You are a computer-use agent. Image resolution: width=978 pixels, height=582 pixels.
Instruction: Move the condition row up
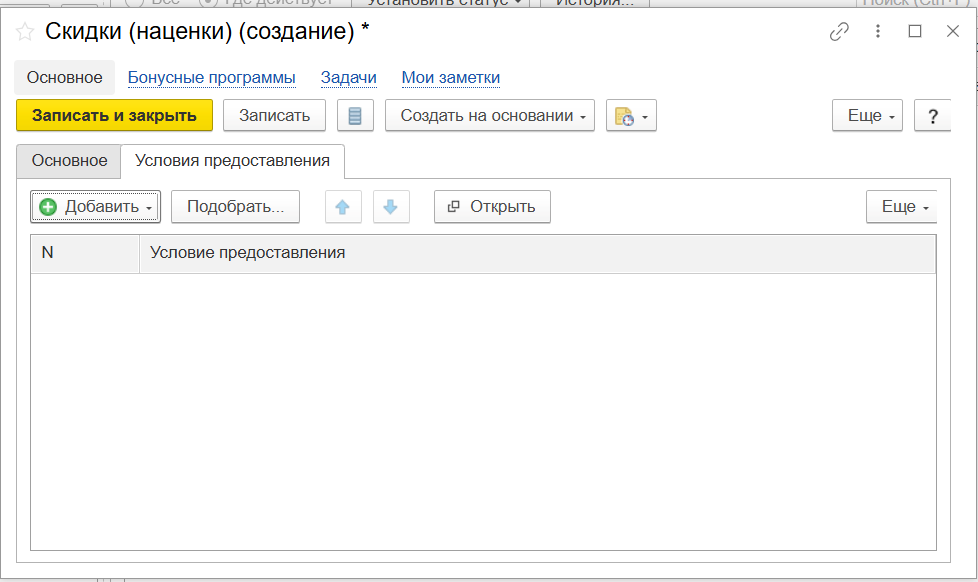coord(342,207)
